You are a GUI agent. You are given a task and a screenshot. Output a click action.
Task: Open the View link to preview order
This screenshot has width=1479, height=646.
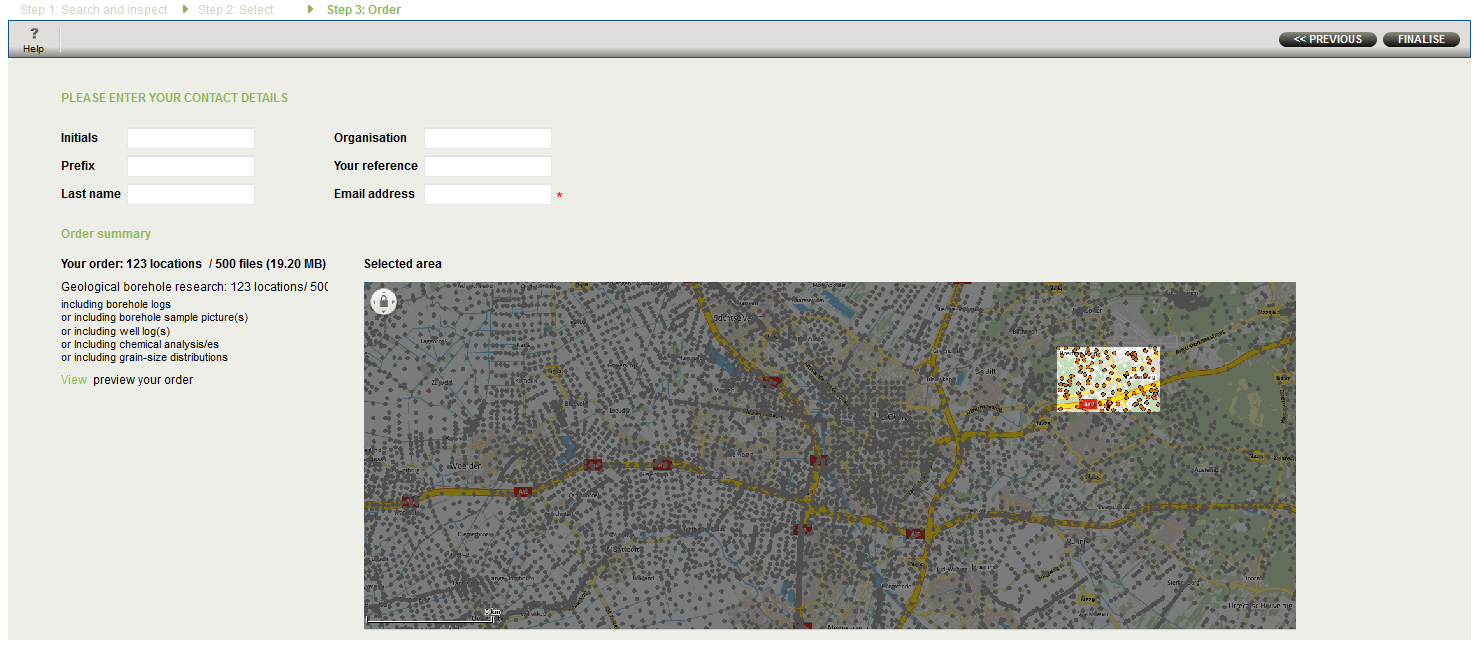click(x=74, y=380)
